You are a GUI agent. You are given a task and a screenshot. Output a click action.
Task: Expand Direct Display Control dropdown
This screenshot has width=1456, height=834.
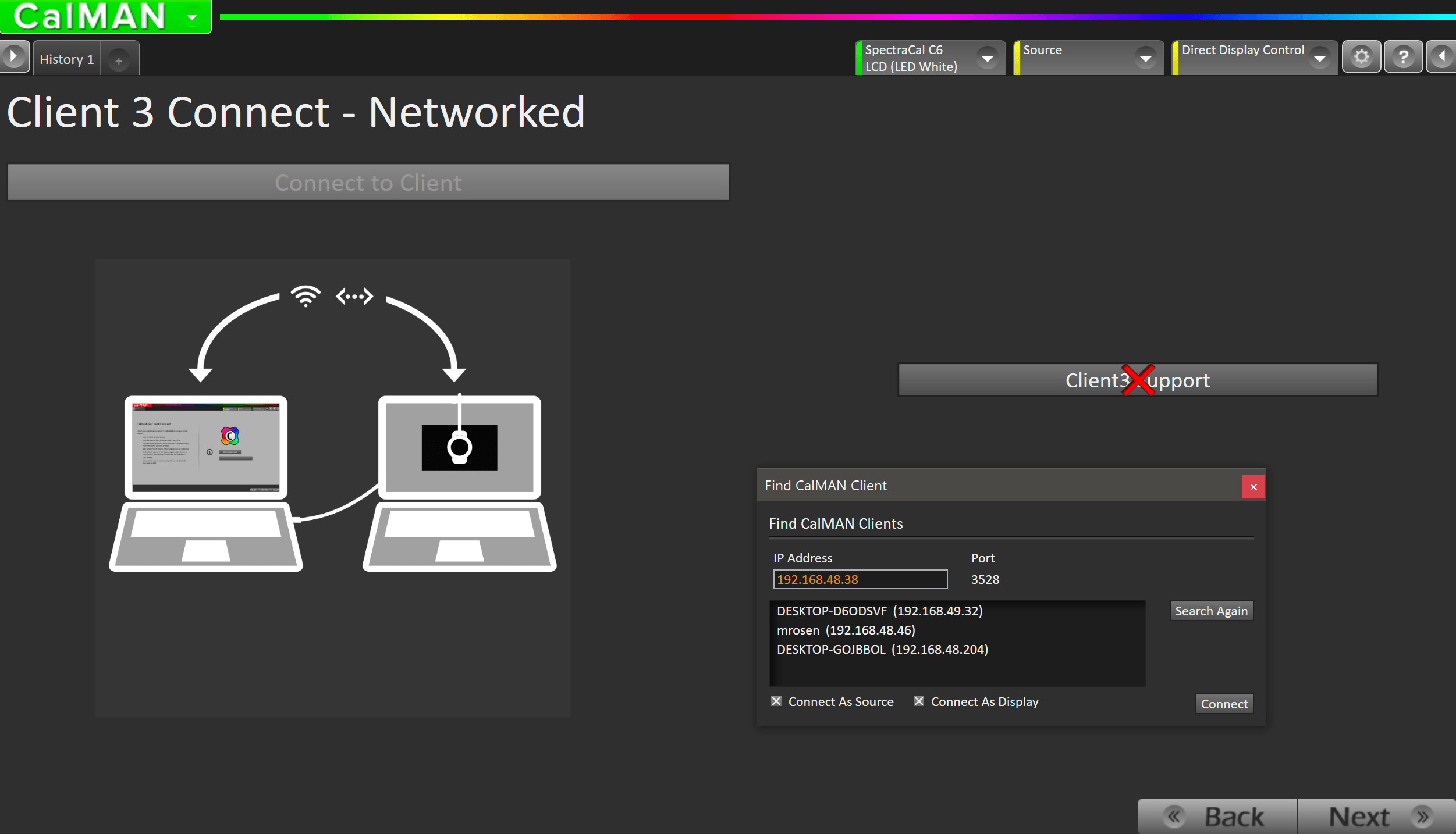1319,58
